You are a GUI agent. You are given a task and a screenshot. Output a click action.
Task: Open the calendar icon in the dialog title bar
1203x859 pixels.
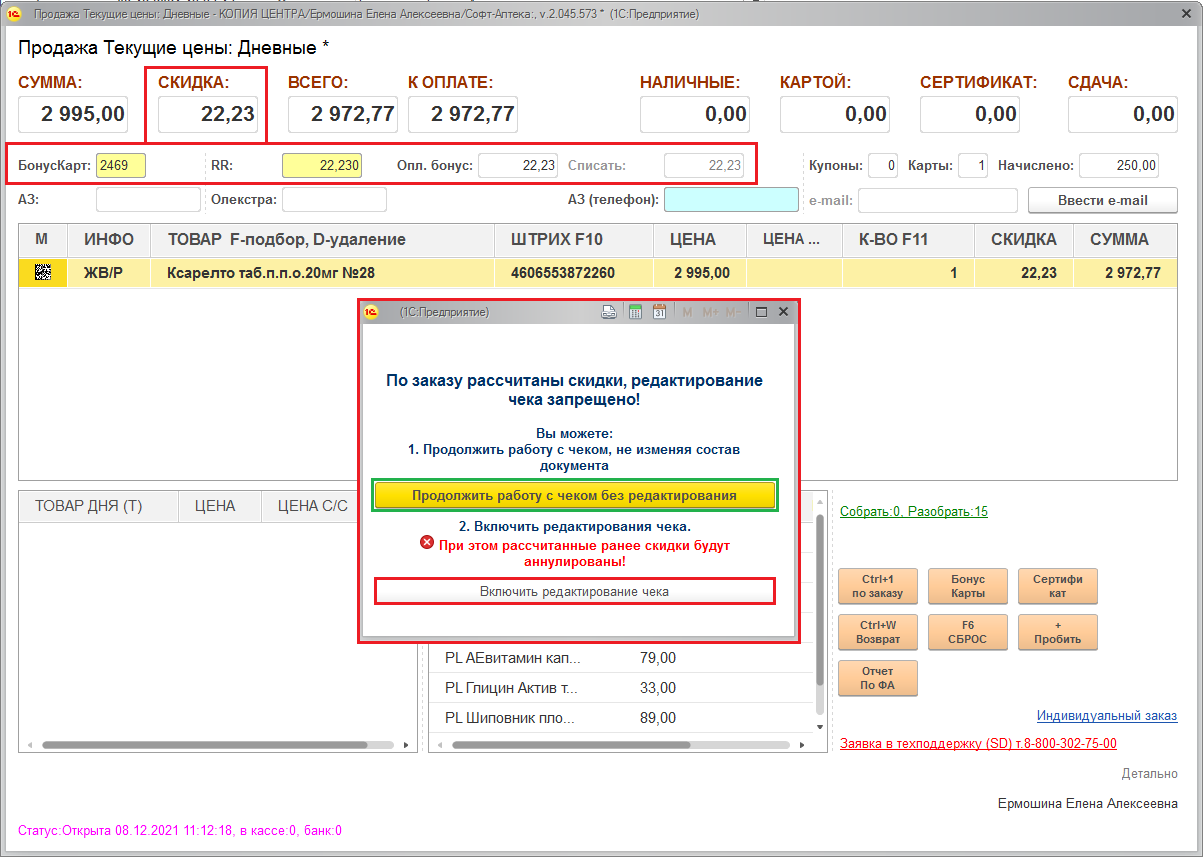[659, 312]
